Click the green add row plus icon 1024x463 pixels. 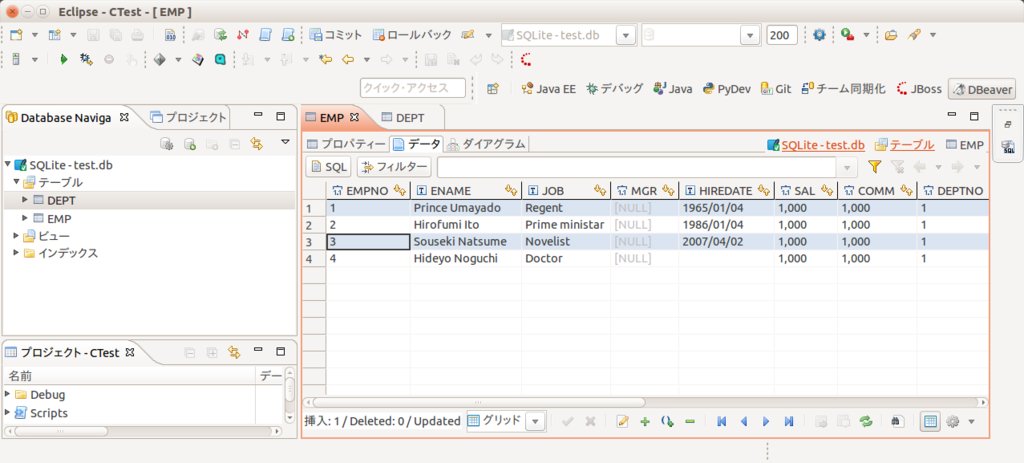645,421
